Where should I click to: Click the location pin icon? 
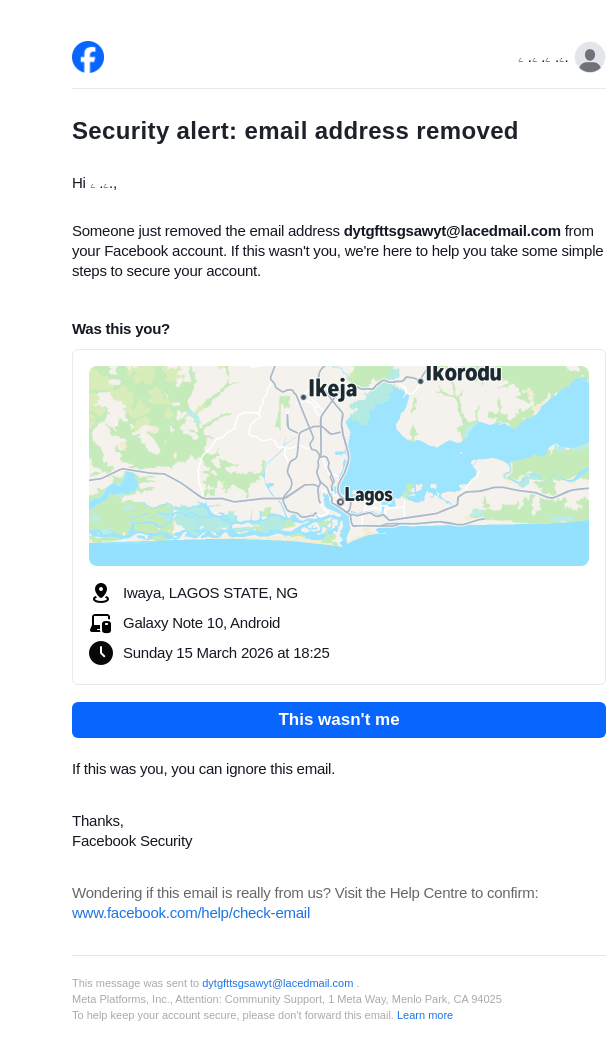pos(100,593)
